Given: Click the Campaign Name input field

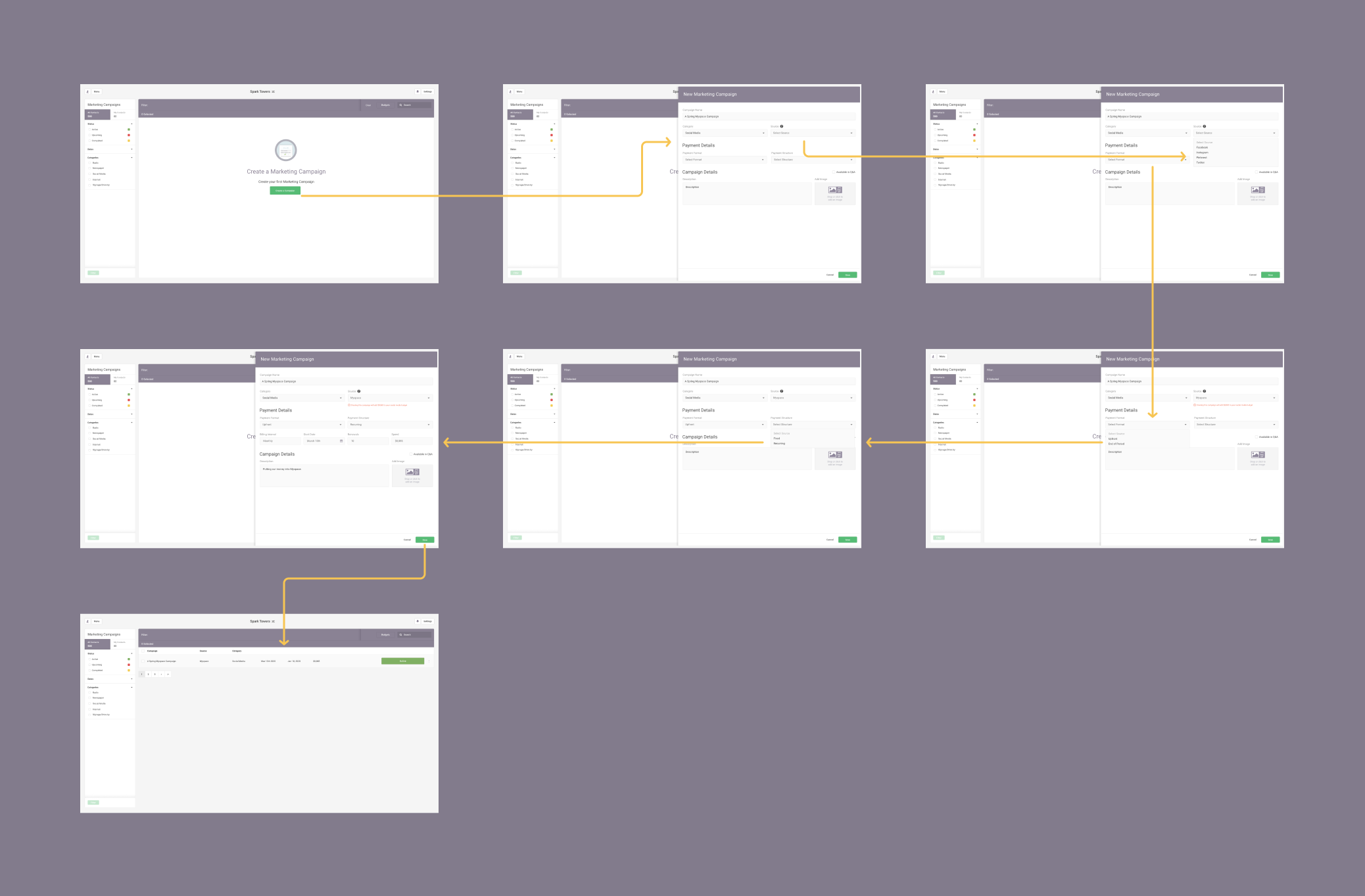Looking at the screenshot, I should tap(769, 116).
